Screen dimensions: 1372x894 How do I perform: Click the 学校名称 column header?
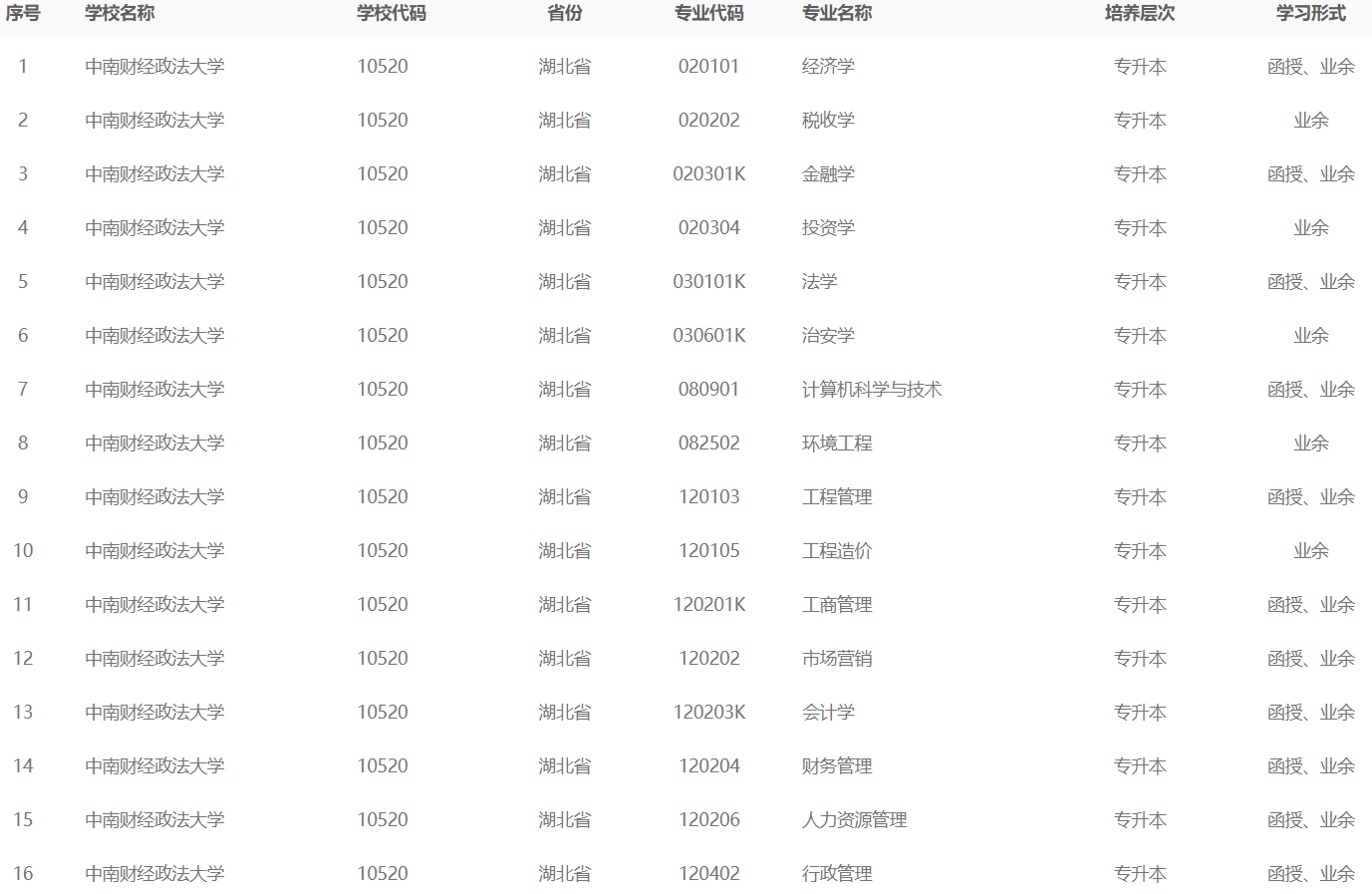click(x=120, y=13)
